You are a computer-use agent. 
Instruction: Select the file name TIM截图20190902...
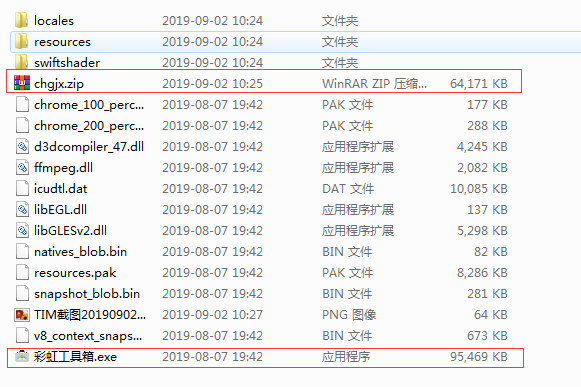[x=90, y=315]
